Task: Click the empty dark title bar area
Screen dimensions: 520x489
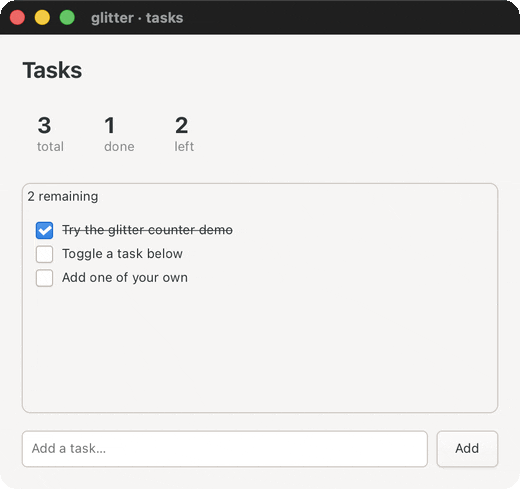Action: pos(350,18)
